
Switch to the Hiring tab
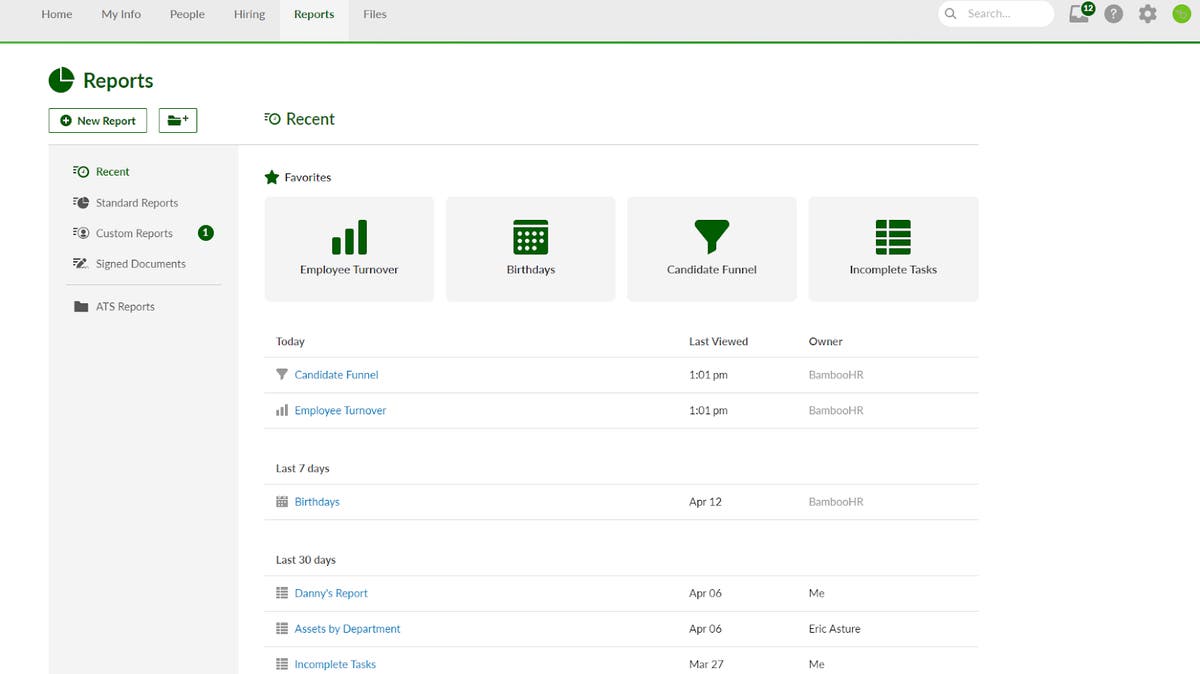click(x=248, y=14)
